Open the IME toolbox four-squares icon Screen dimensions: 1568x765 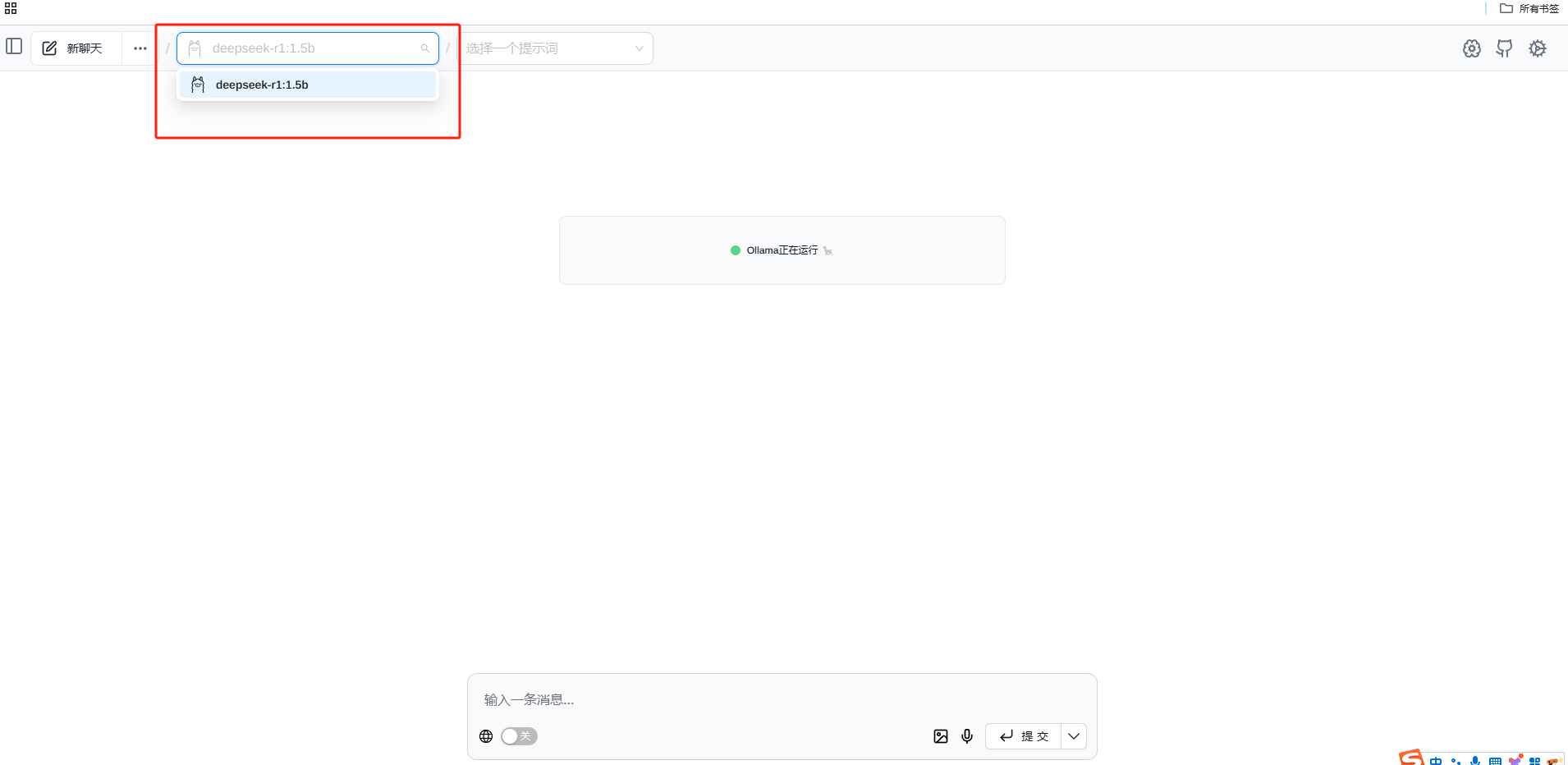(x=1534, y=761)
